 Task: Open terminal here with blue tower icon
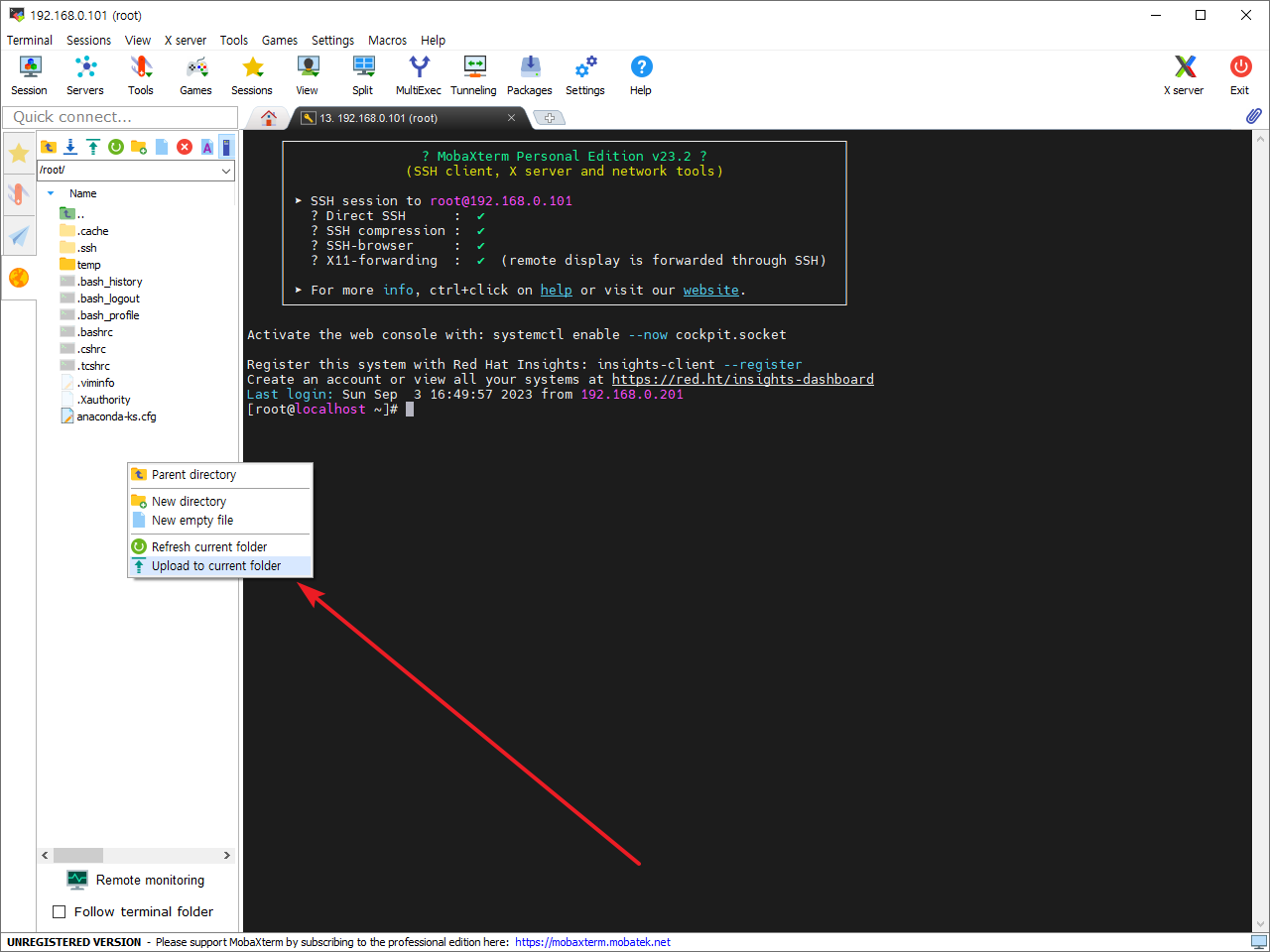click(226, 147)
